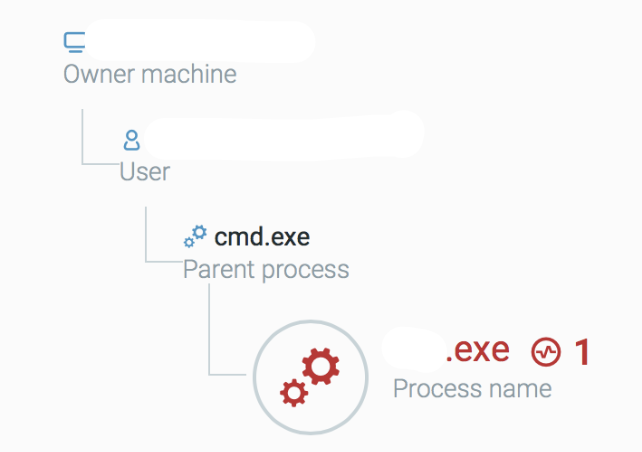
Task: Click the Process name label
Action: coord(472,389)
